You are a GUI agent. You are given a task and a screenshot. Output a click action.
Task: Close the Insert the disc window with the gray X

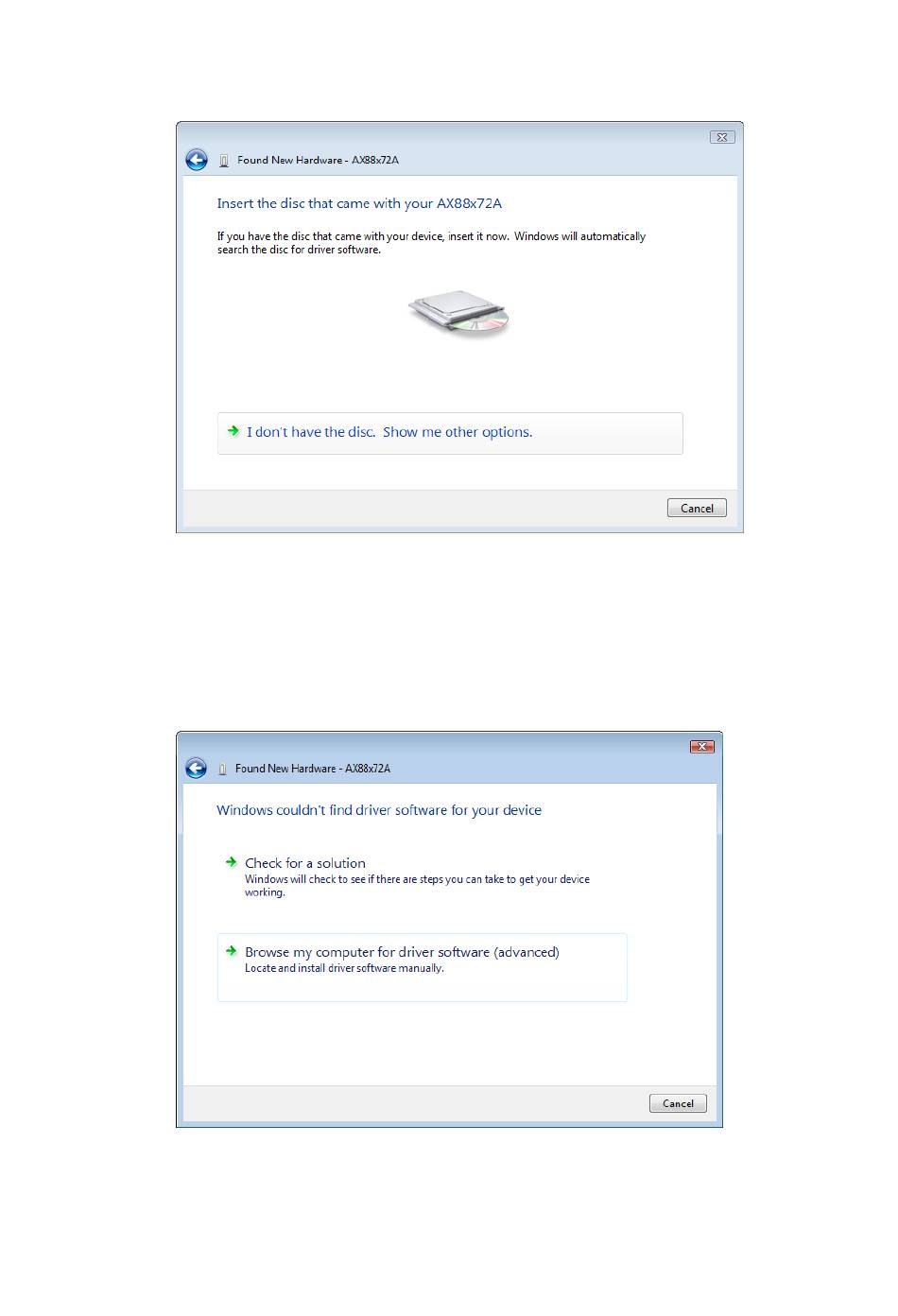coord(722,137)
